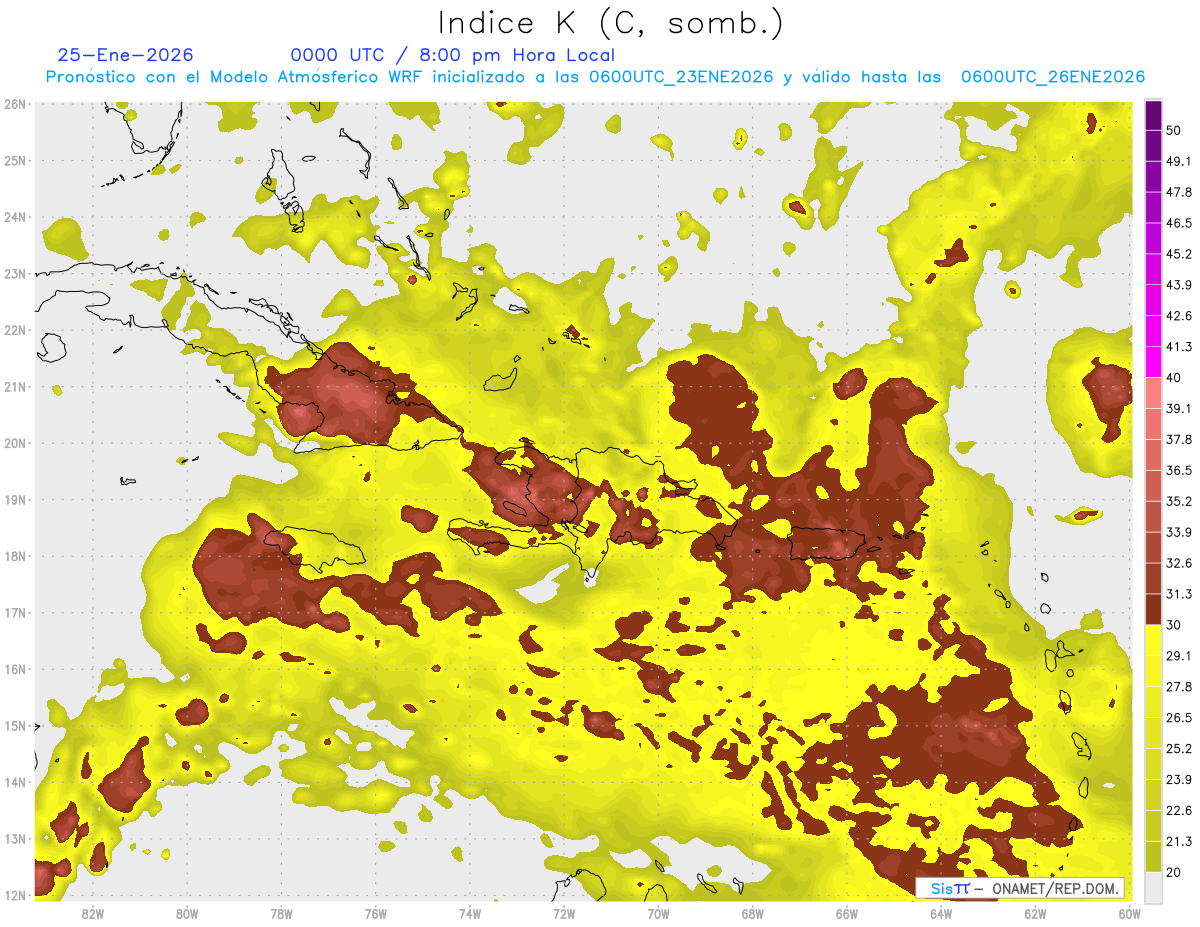Click the colorbar value "41.3"
The width and height of the screenshot is (1200, 927).
tap(1178, 347)
